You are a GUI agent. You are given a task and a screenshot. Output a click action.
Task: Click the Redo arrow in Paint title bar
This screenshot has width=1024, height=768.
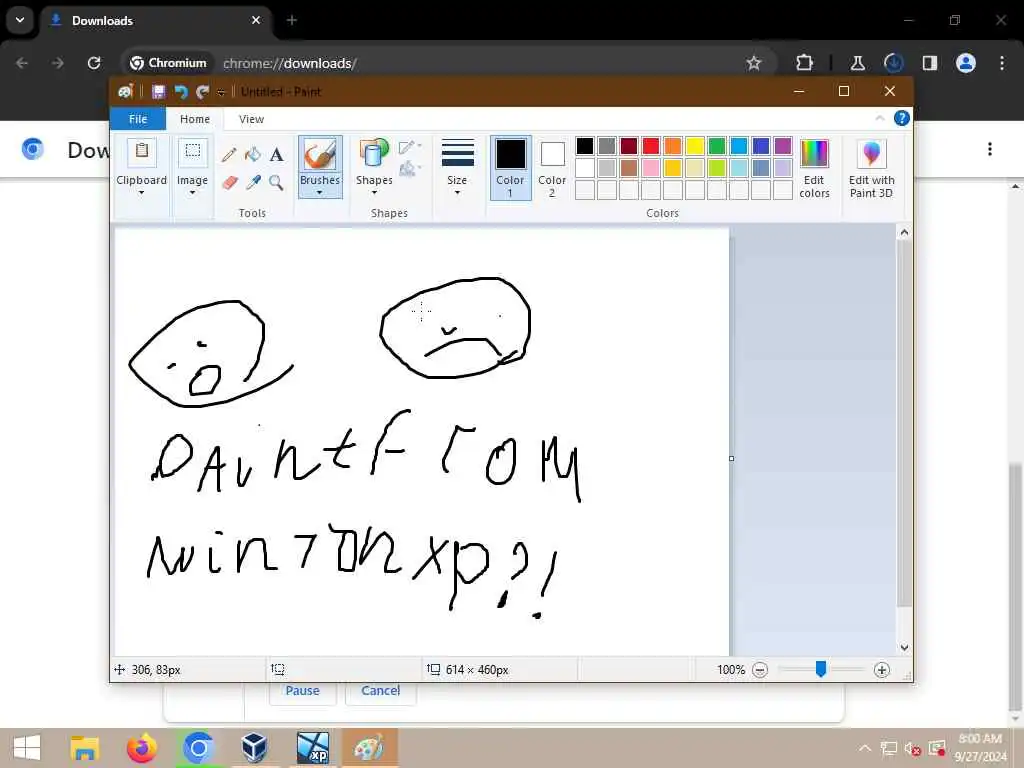(202, 91)
